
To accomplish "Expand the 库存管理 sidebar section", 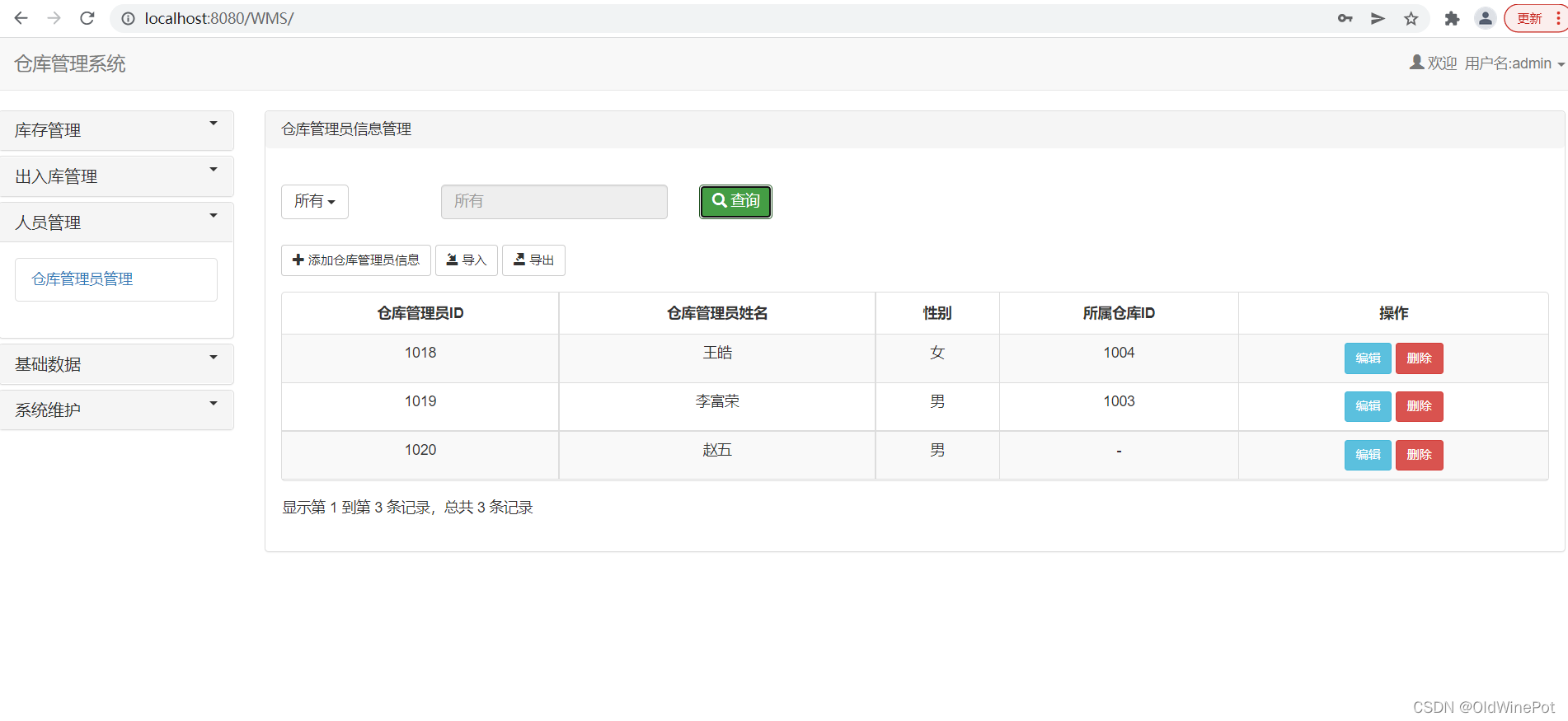I will pos(117,130).
